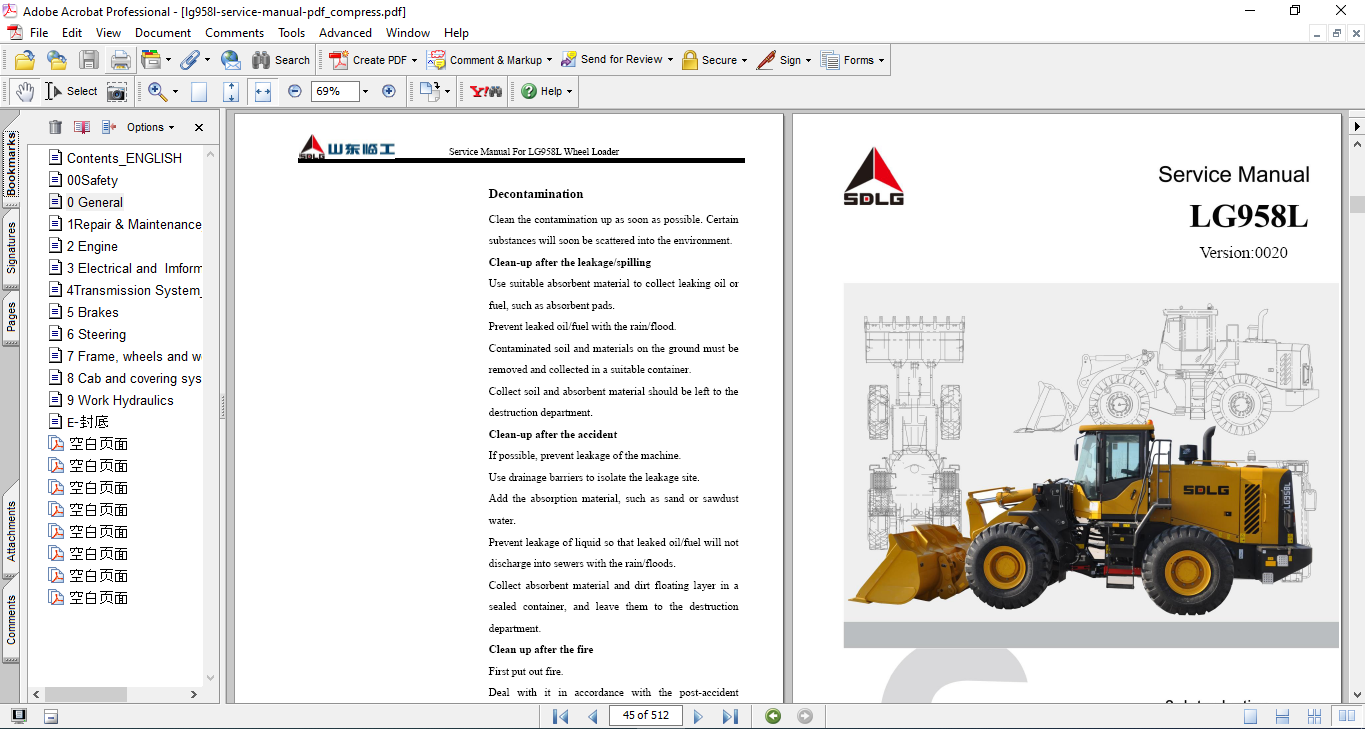
Task: Click the Search button with binoculars
Action: [281, 60]
